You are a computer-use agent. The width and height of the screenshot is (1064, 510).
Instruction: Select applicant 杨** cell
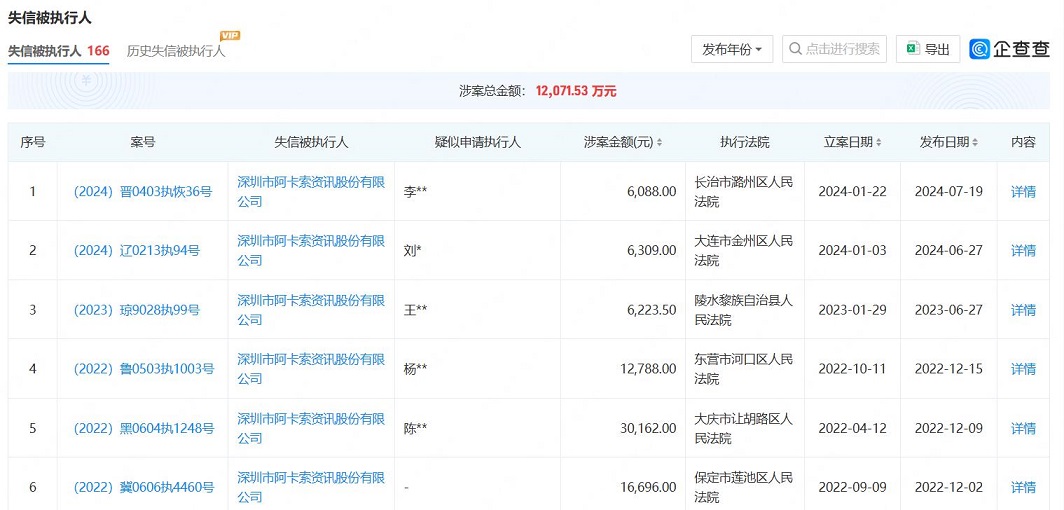click(477, 369)
